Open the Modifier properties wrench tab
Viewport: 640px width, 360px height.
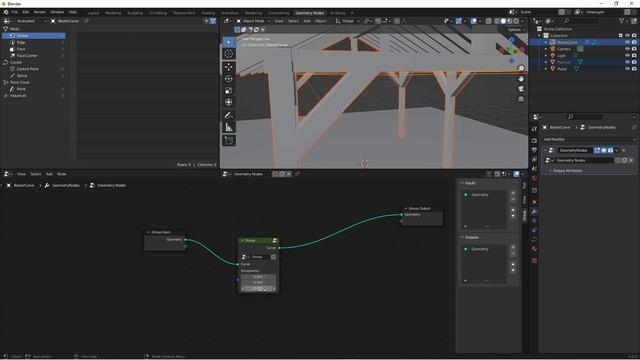[534, 211]
